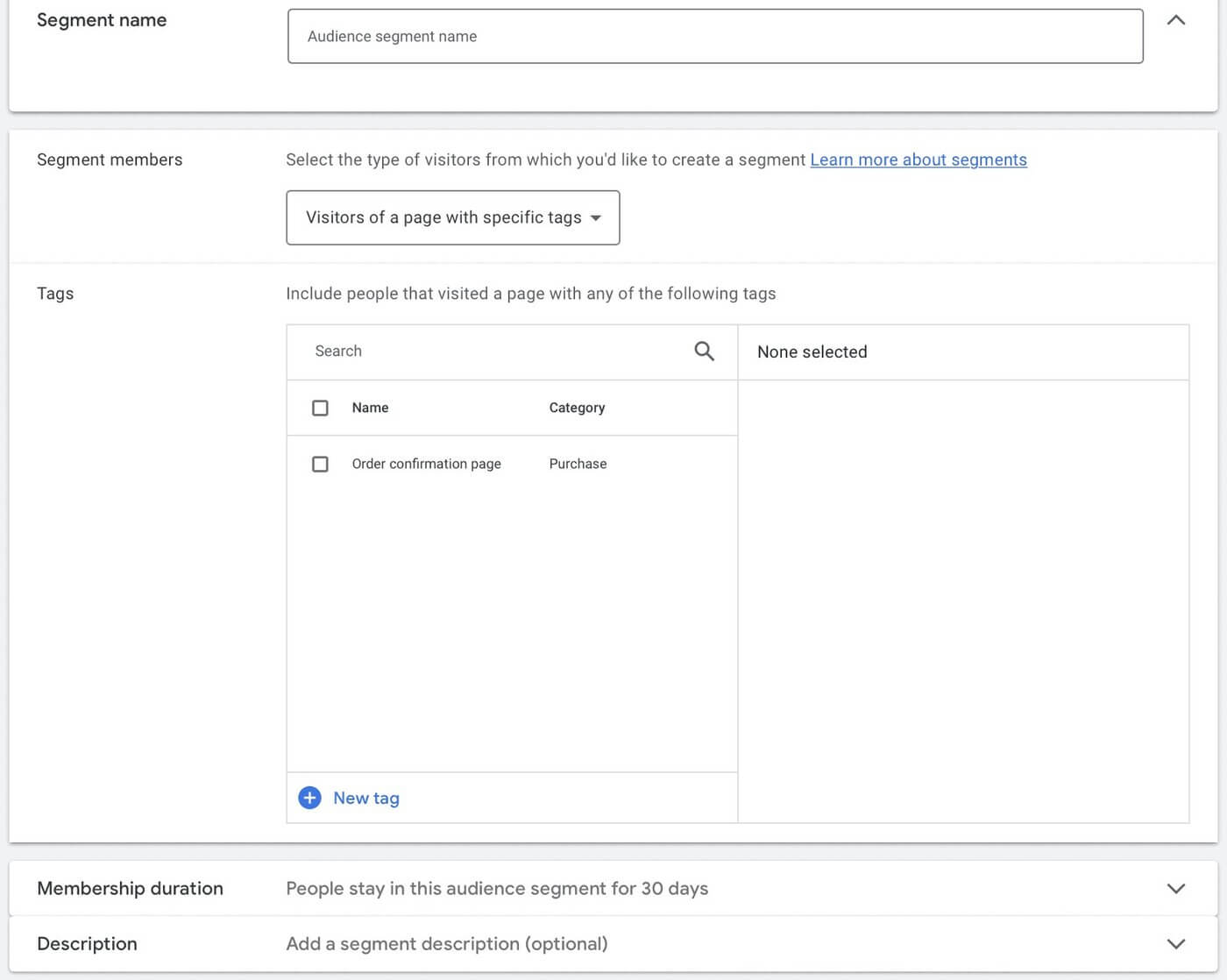
Task: Collapse the Segment name section
Action: tap(1175, 19)
